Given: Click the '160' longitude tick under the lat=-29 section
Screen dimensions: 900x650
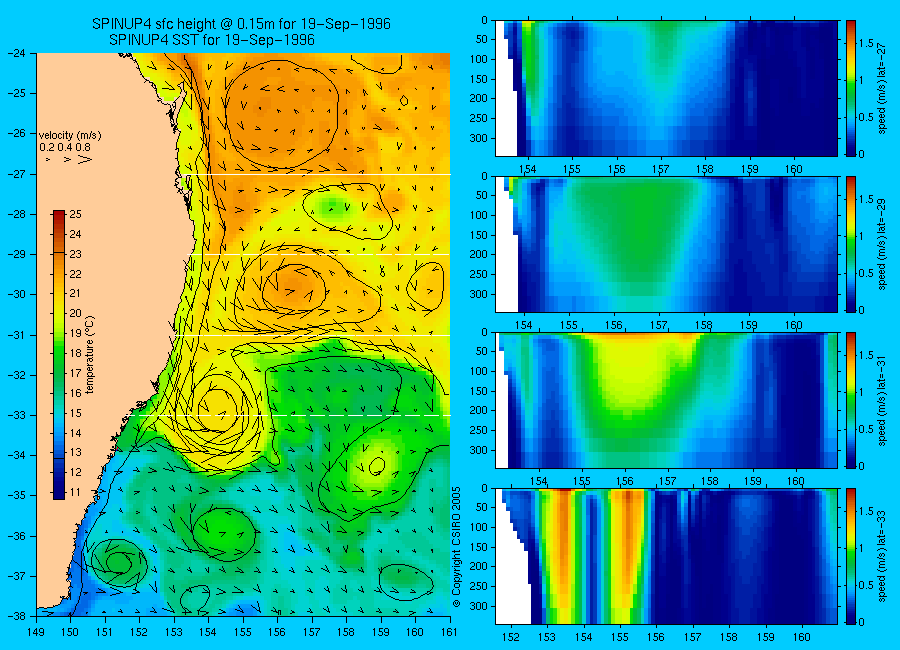Looking at the screenshot, I should coord(794,325).
